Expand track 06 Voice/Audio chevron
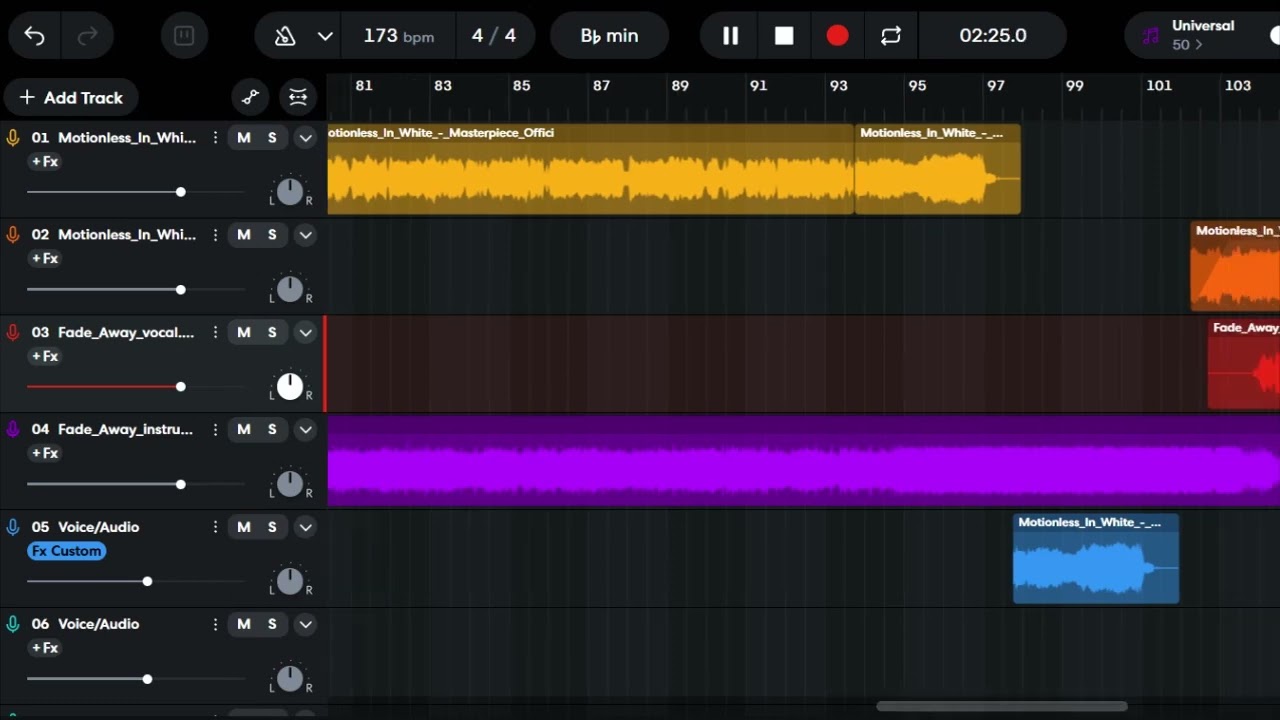The image size is (1280, 720). click(306, 624)
